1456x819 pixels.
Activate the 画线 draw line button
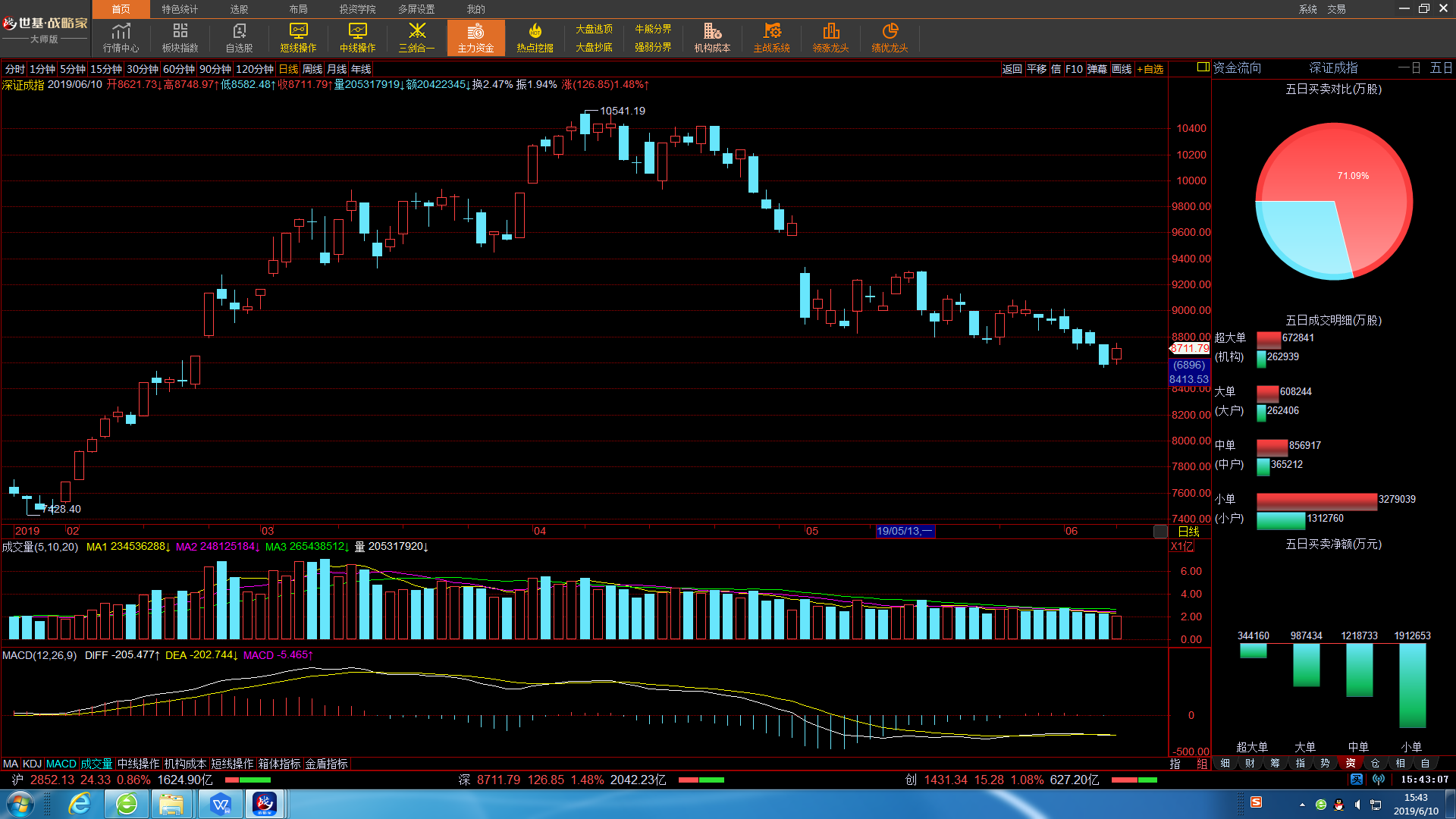tap(1122, 69)
